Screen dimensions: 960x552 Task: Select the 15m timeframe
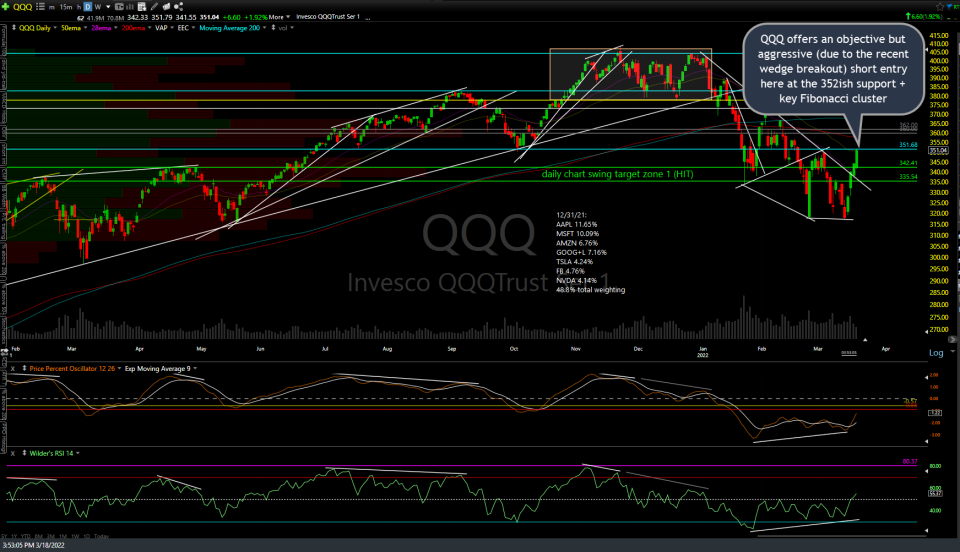coord(66,7)
